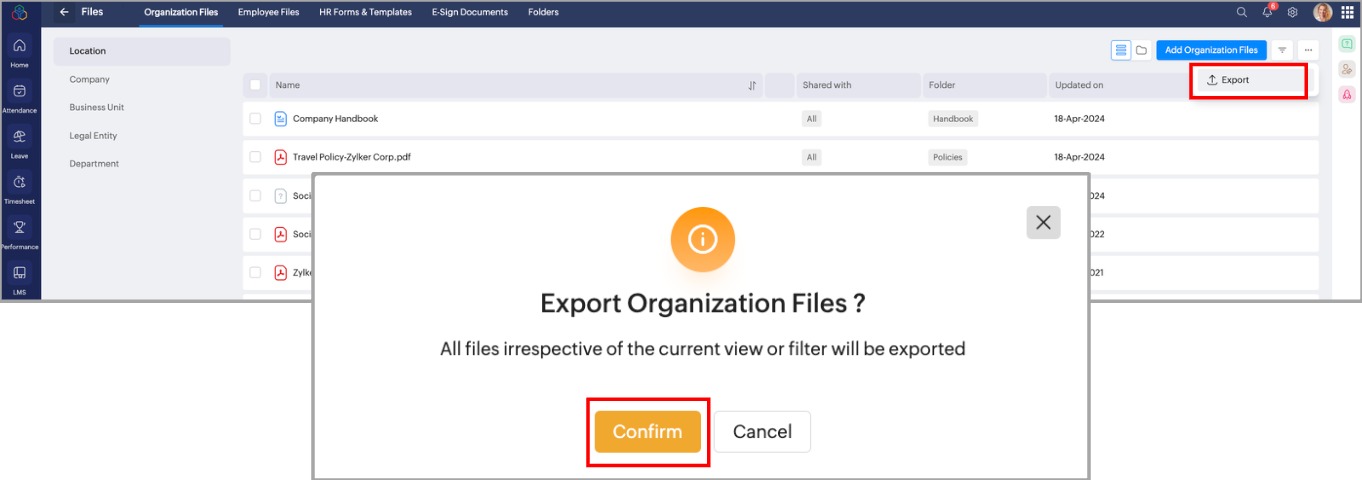Click the Zoho People logo icon

point(19,12)
